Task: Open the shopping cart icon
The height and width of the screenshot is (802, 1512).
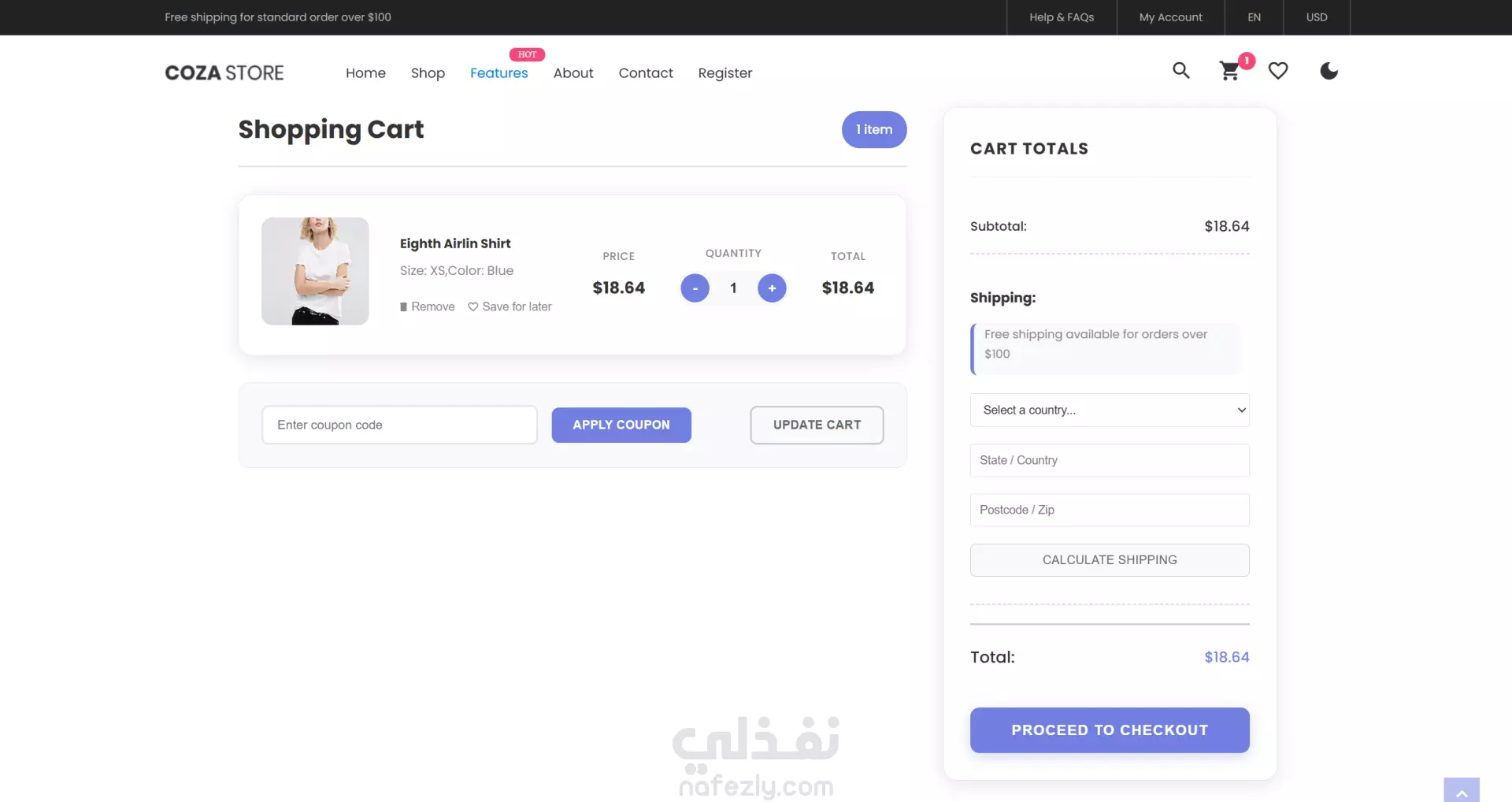Action: 1229,72
